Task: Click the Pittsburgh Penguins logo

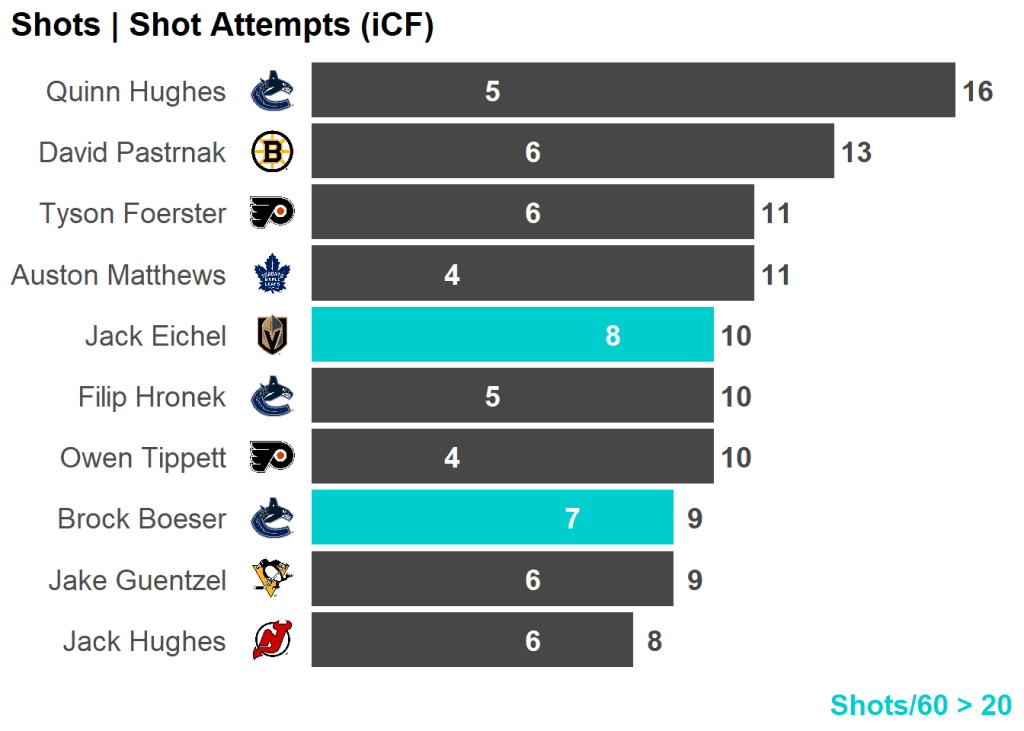Action: coord(271,580)
